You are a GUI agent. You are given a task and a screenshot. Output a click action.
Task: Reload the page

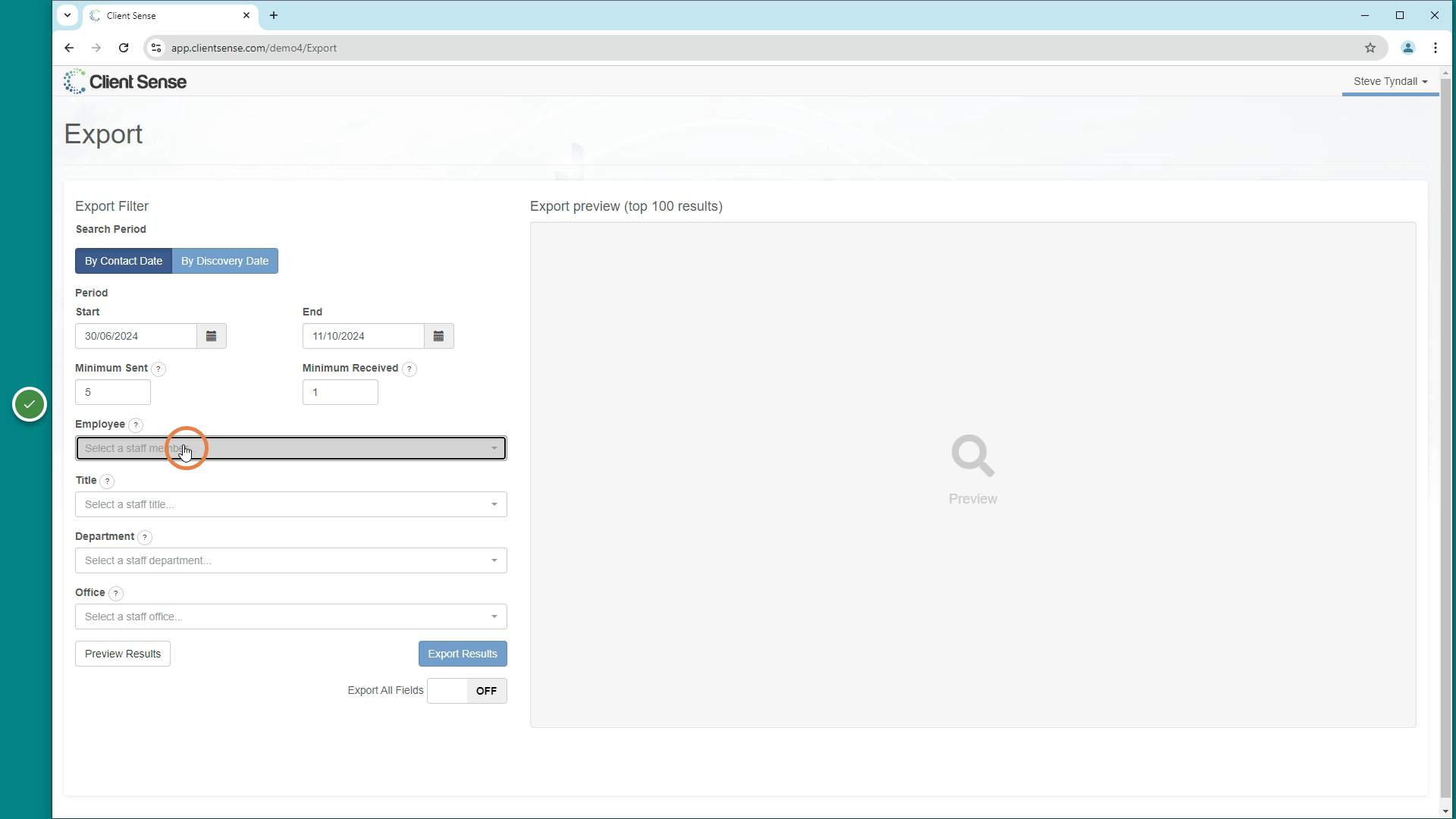click(124, 48)
